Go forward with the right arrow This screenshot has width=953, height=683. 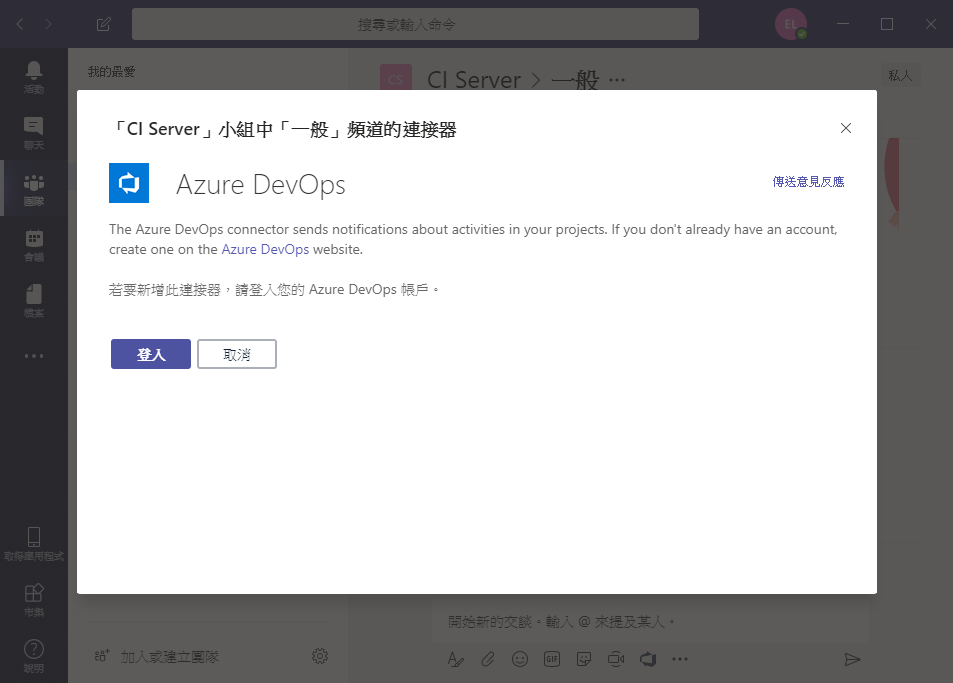point(48,24)
